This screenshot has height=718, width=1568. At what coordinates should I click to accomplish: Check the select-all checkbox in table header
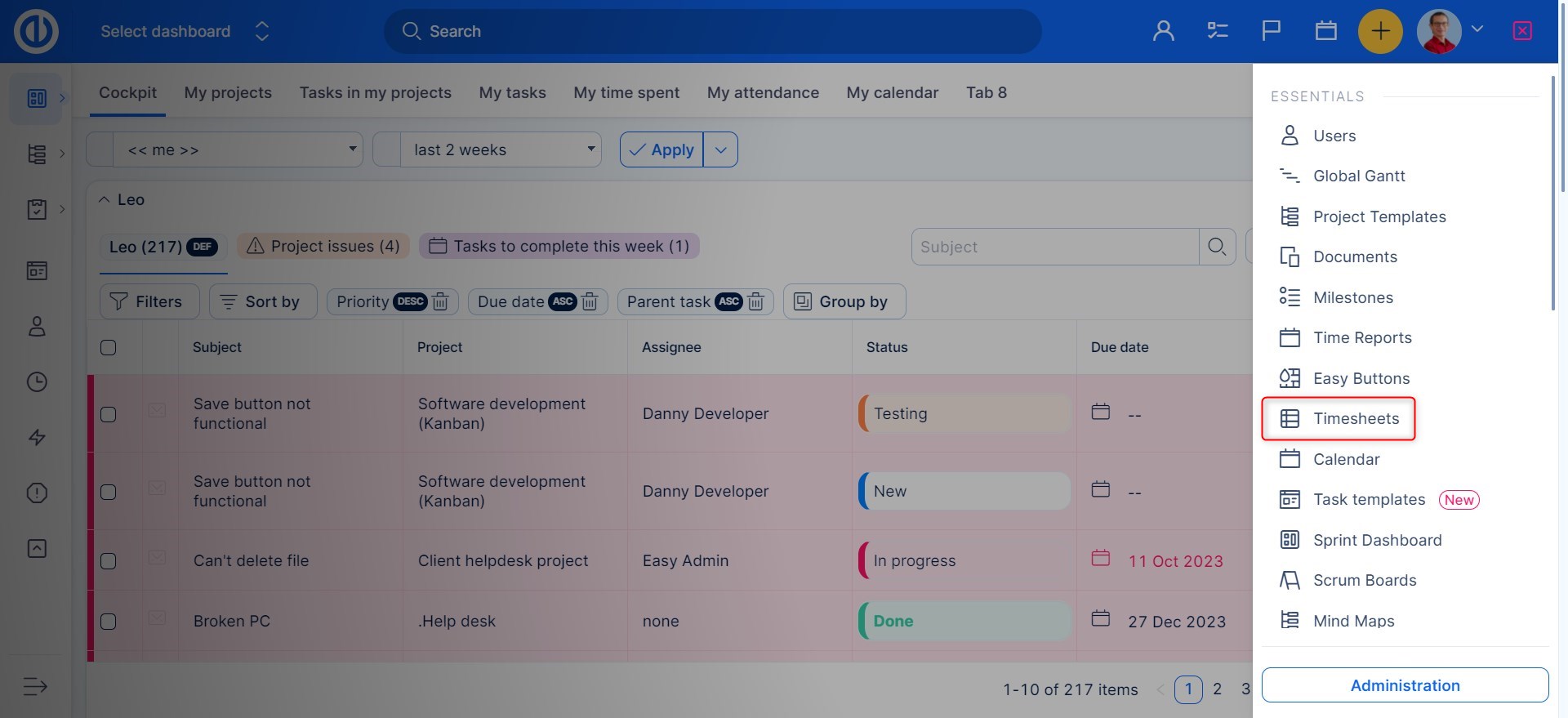click(108, 347)
